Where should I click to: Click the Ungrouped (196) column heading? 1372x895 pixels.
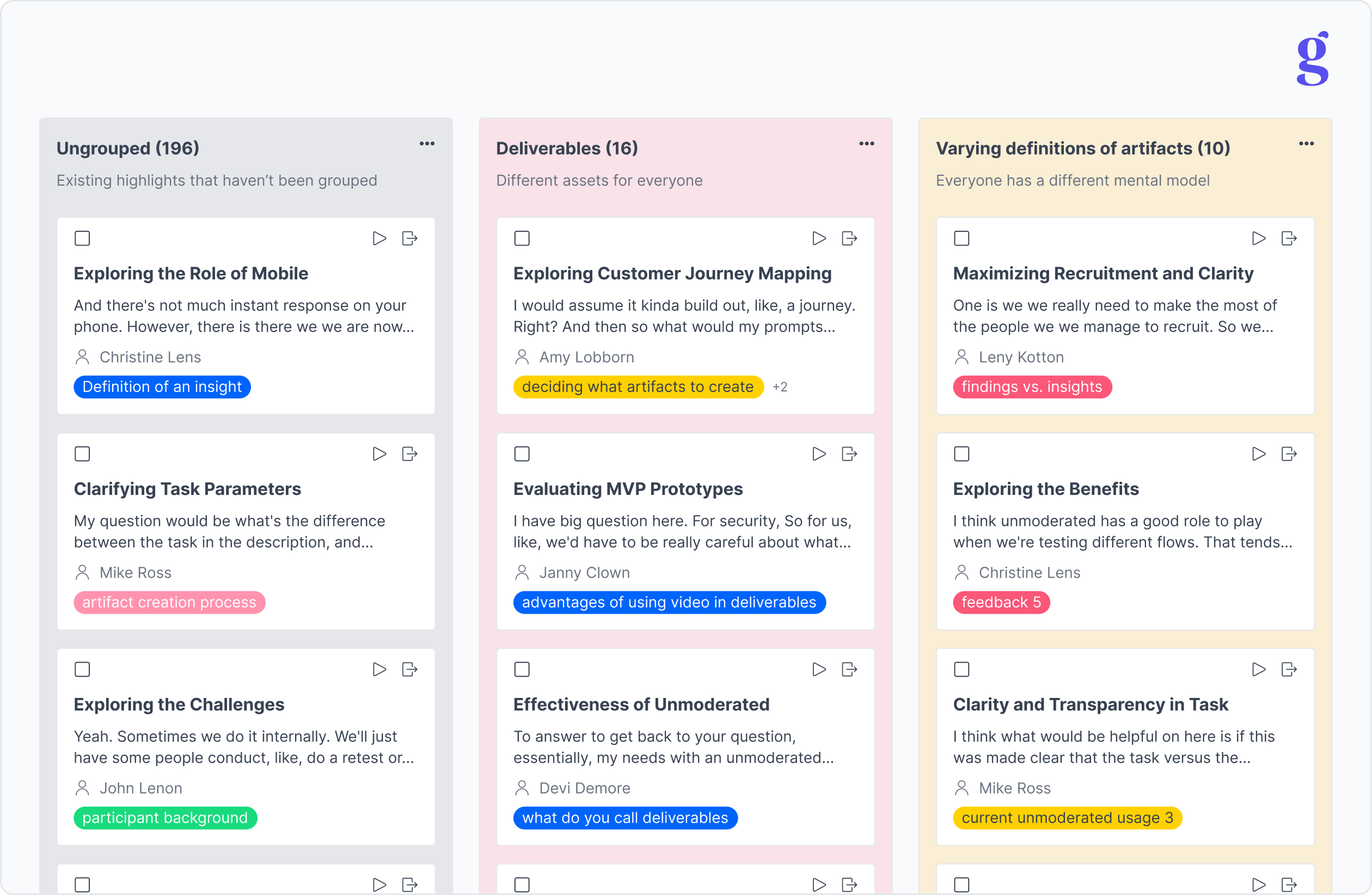click(x=128, y=149)
